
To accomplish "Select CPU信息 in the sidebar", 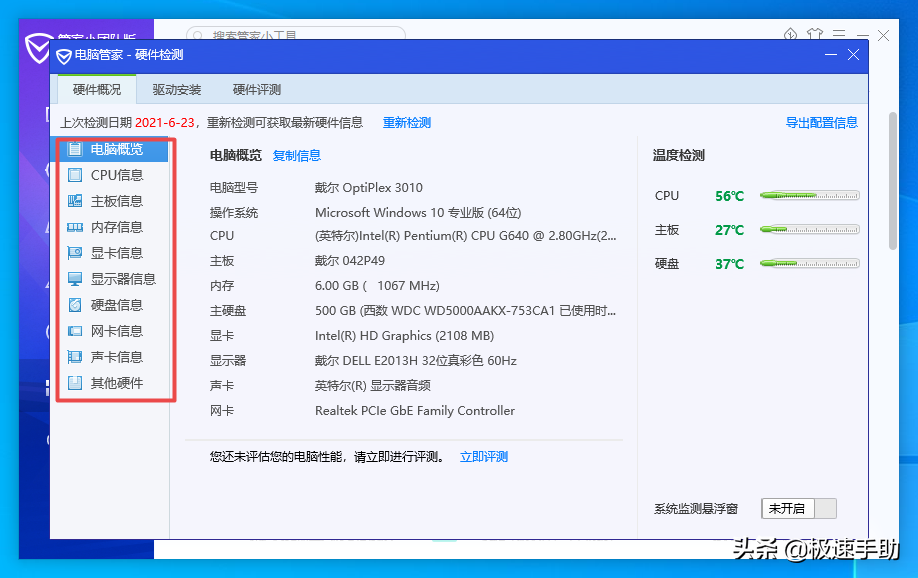I will point(113,174).
